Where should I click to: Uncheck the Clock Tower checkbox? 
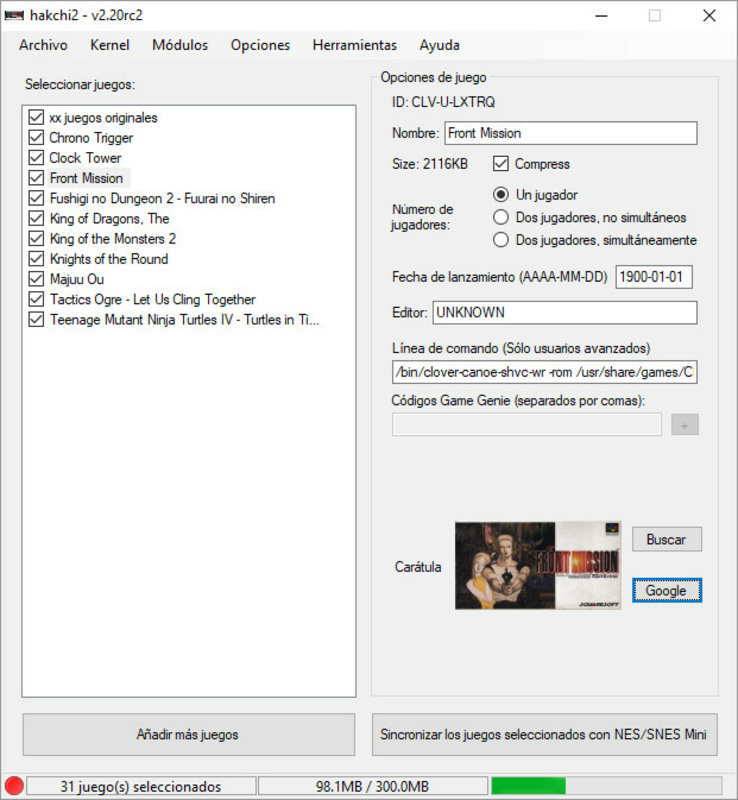point(36,158)
